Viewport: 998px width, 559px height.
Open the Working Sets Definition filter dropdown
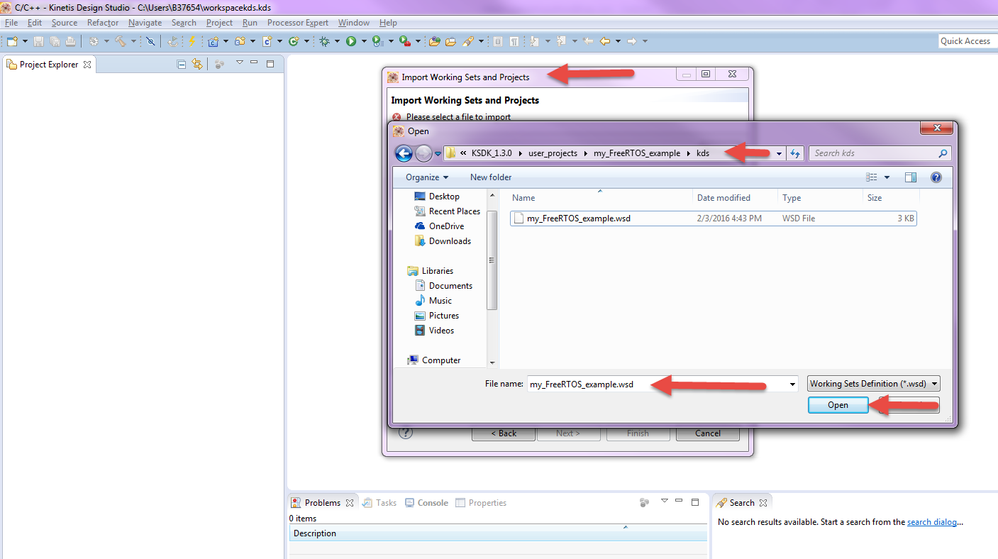tap(873, 384)
